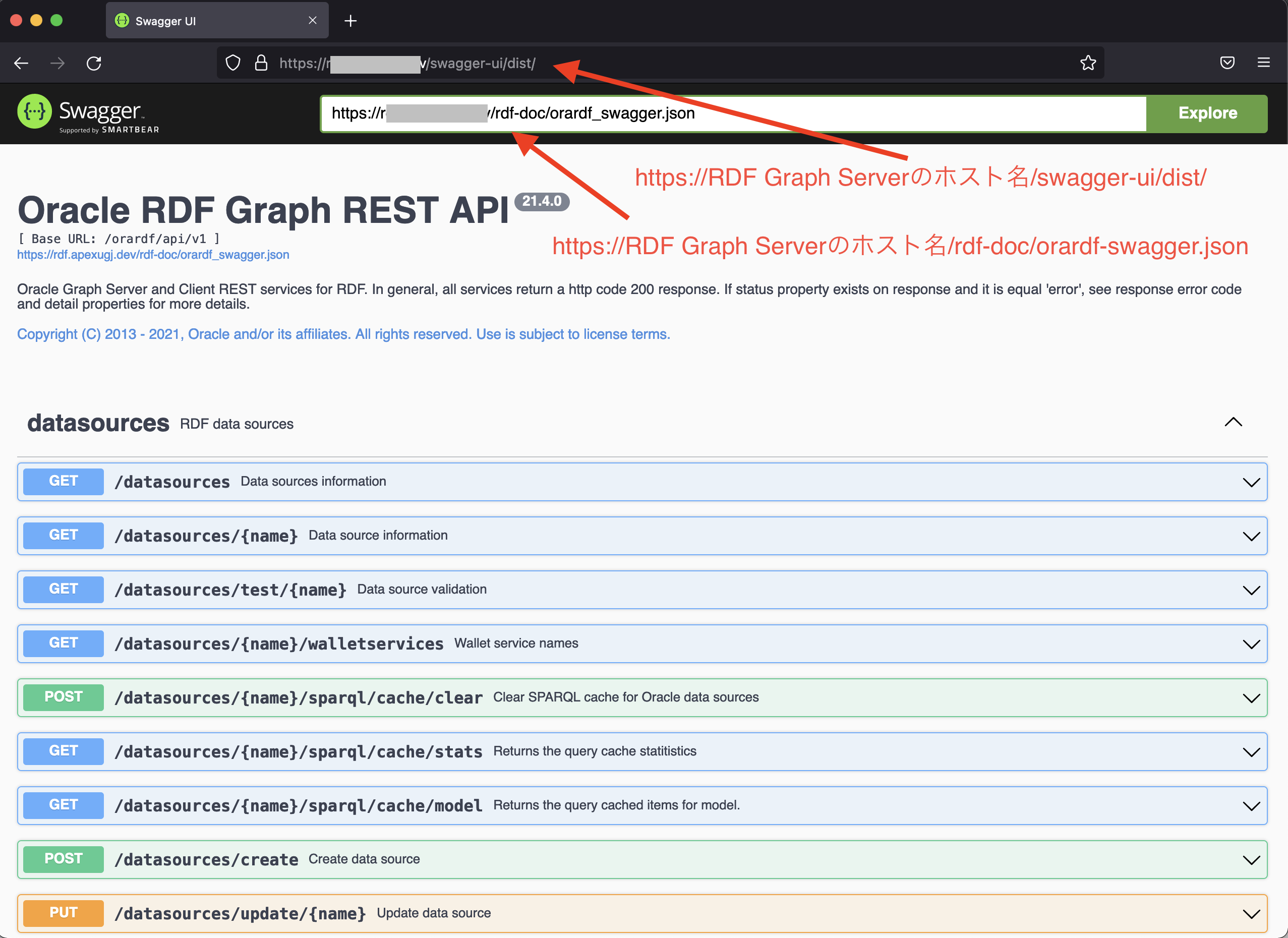1288x938 pixels.
Task: Open the /datasources/create path link
Action: pyautogui.click(x=206, y=860)
